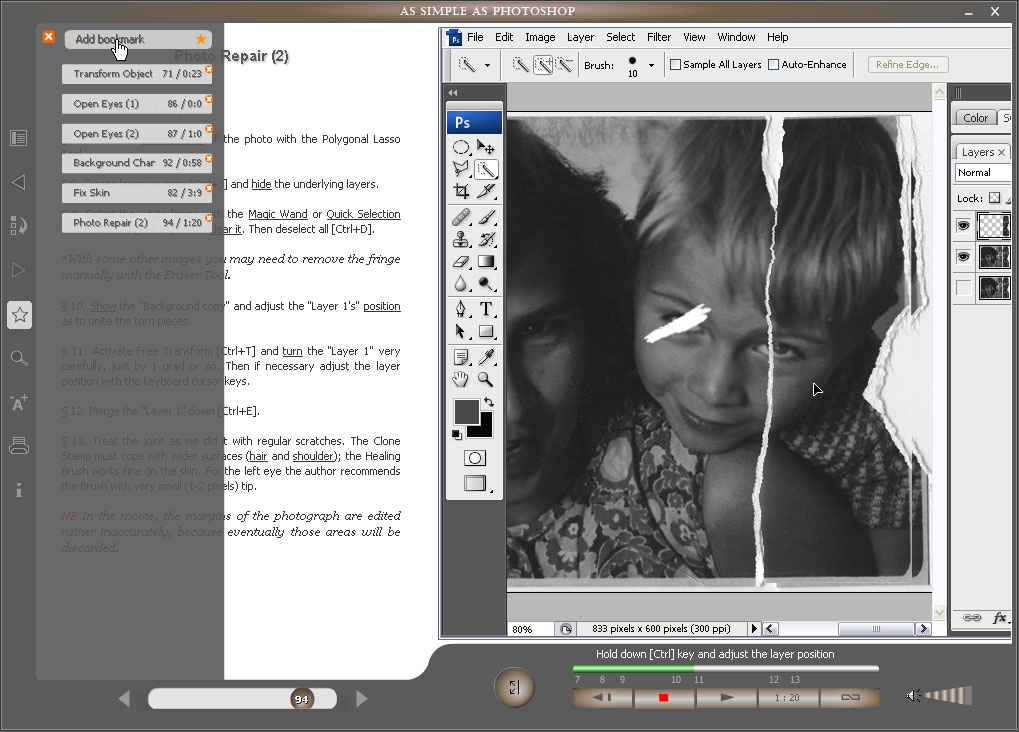Select the Hand tool

coord(461,379)
